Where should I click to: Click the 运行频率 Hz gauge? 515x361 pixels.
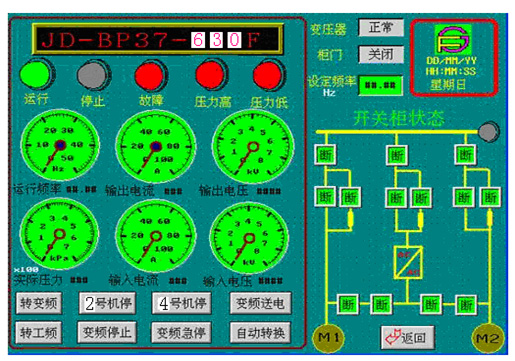tap(60, 145)
